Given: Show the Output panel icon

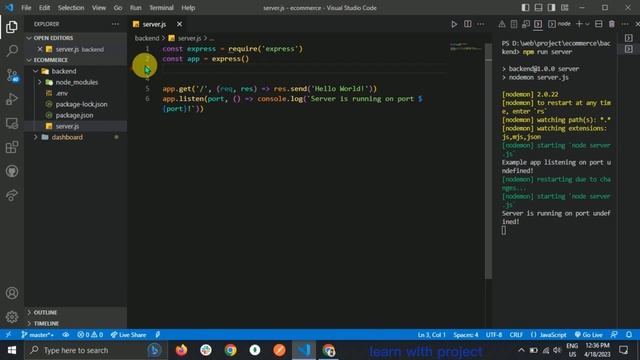Looking at the screenshot, I should click(514, 24).
